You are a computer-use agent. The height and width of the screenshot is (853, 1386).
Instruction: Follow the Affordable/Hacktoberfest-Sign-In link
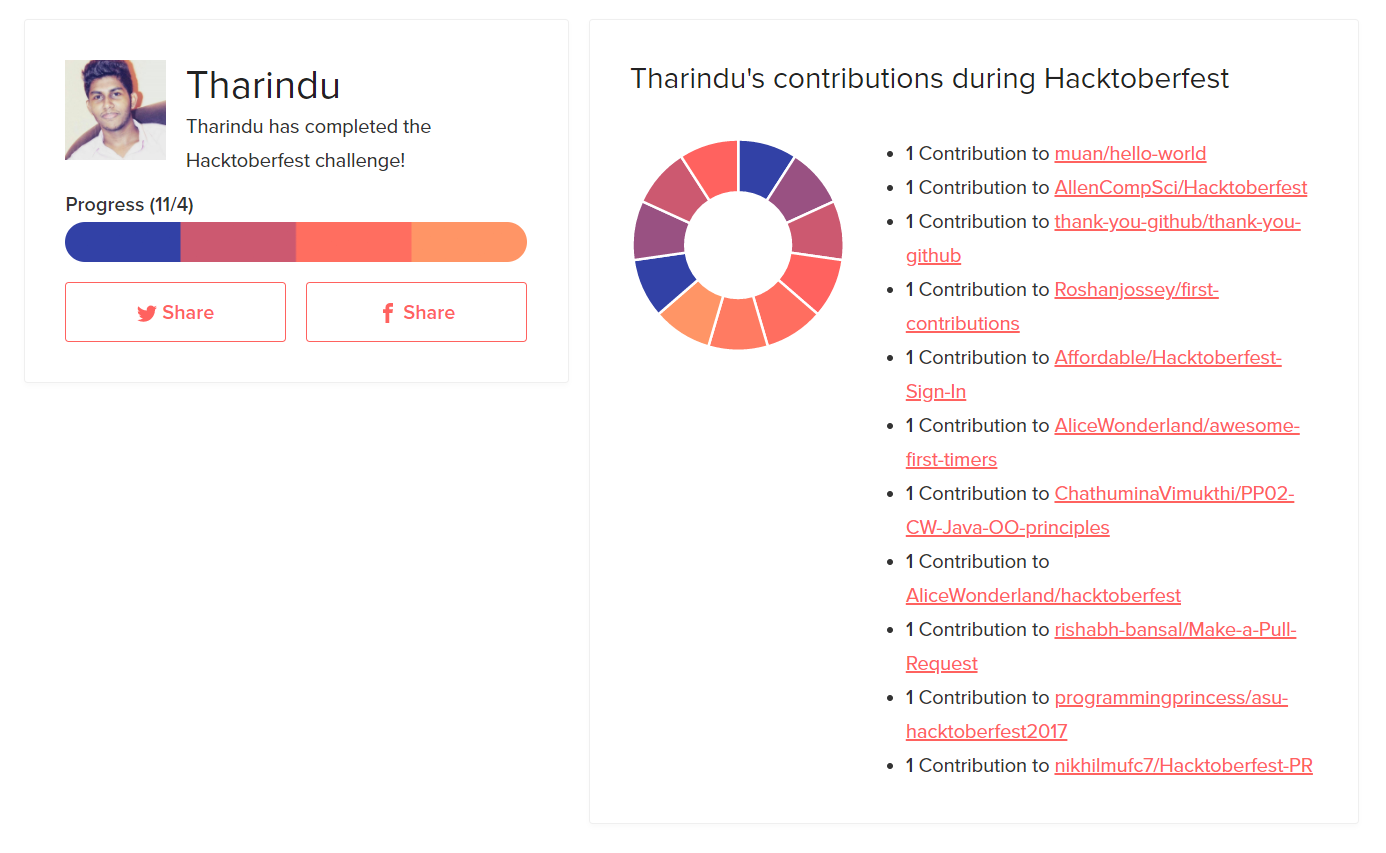click(1167, 358)
